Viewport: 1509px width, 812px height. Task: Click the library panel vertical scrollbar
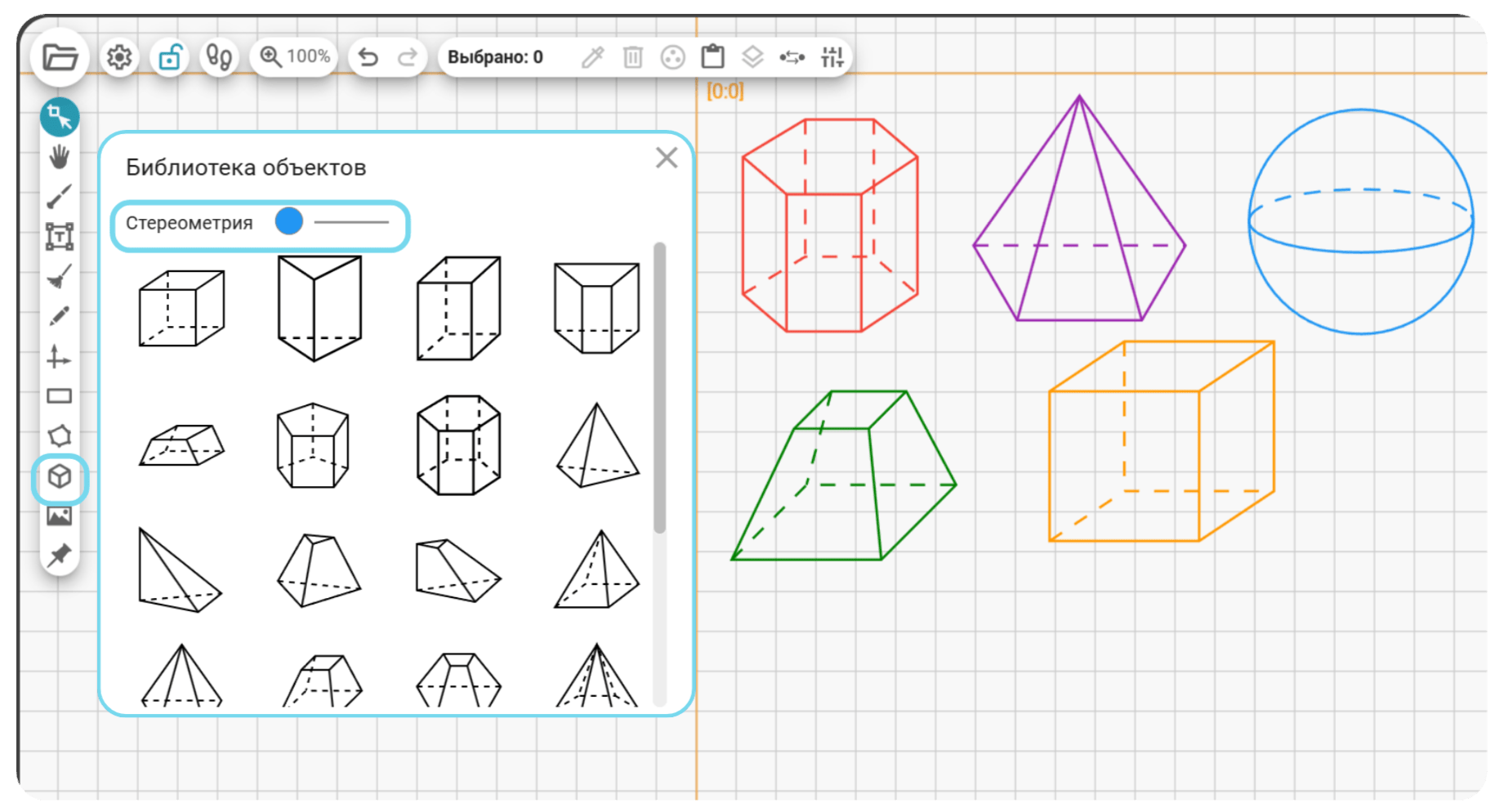[659, 388]
